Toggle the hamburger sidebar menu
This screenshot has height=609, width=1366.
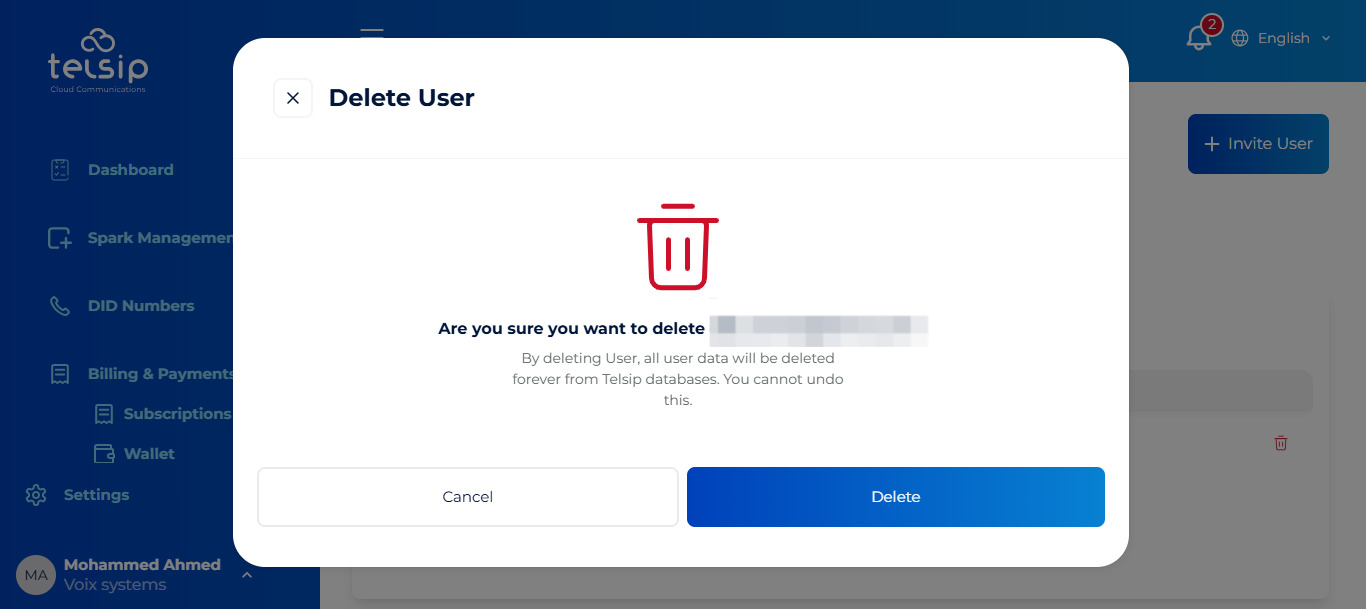pos(372,32)
